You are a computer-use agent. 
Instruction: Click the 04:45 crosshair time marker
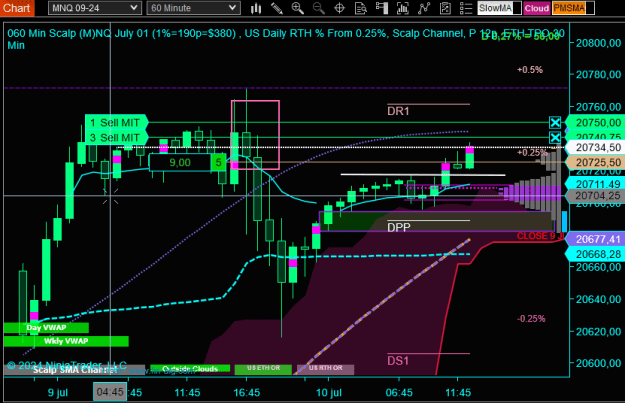(x=110, y=392)
